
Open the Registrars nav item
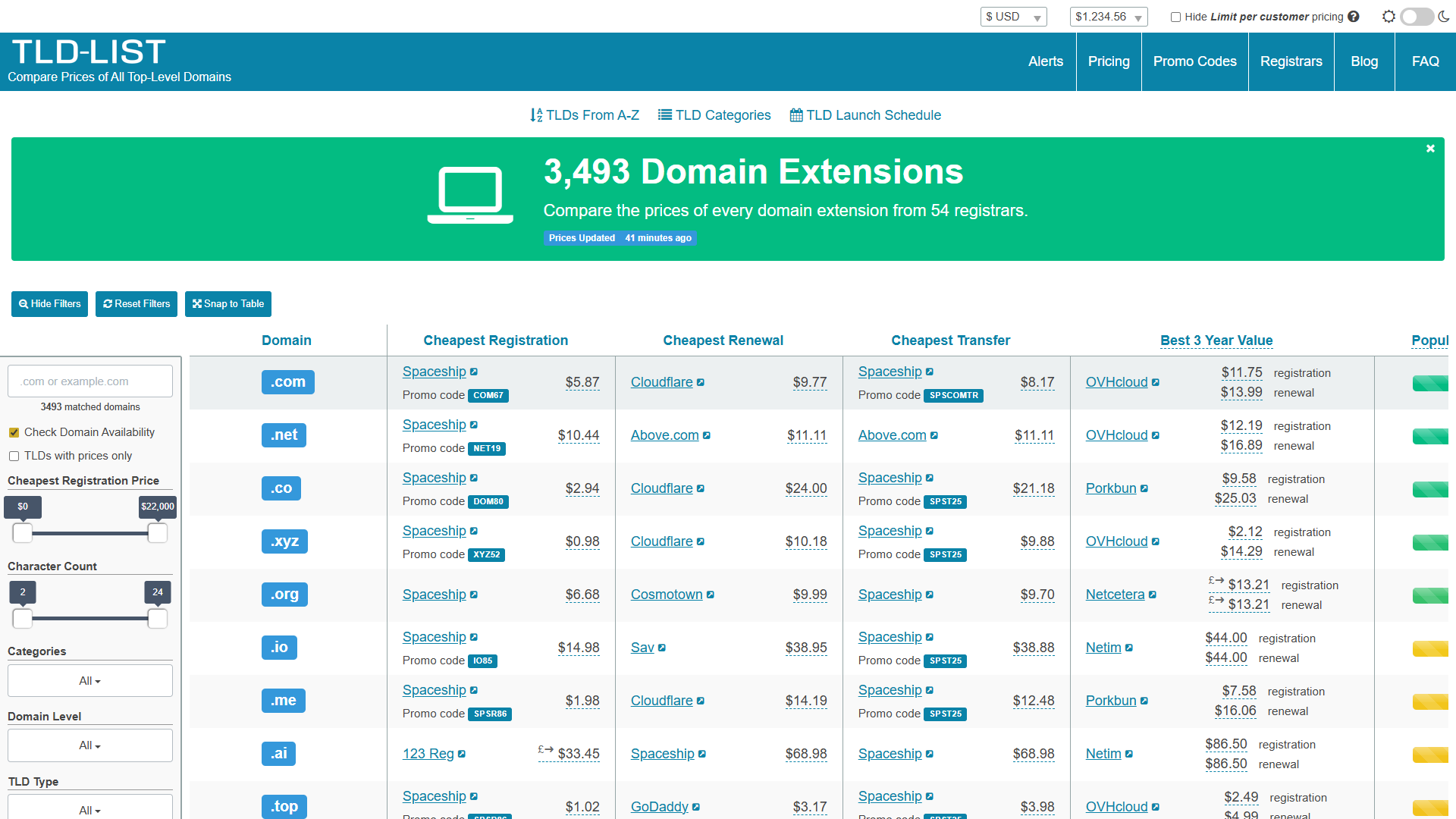coord(1291,61)
